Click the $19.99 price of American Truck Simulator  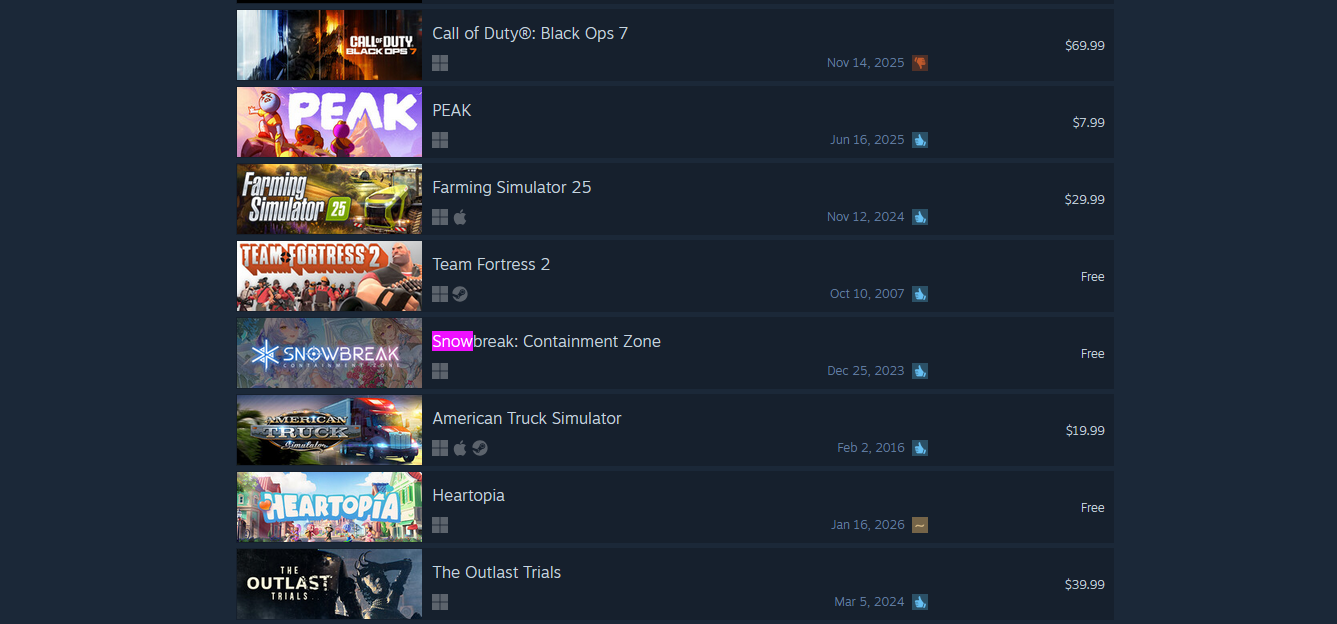tap(1085, 430)
